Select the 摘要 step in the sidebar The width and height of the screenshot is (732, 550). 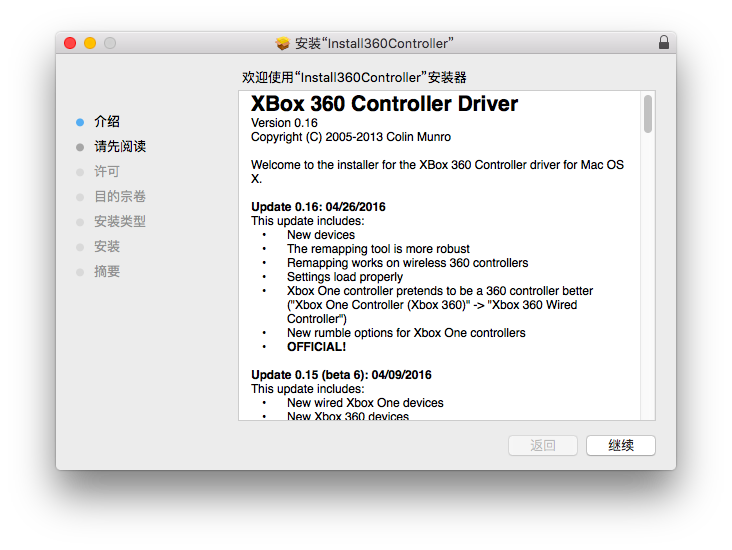(107, 271)
